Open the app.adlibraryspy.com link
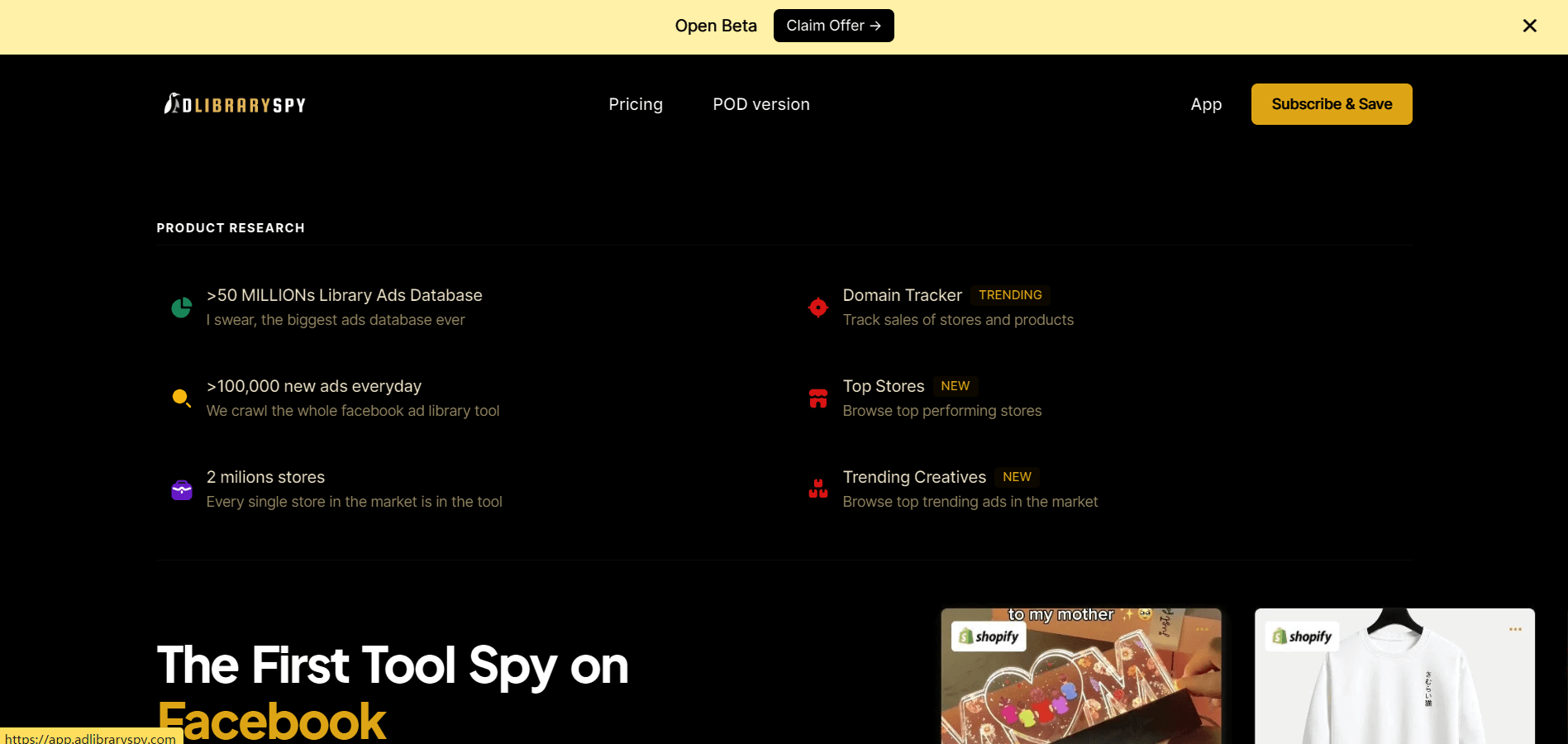The height and width of the screenshot is (744, 1568). pyautogui.click(x=91, y=738)
